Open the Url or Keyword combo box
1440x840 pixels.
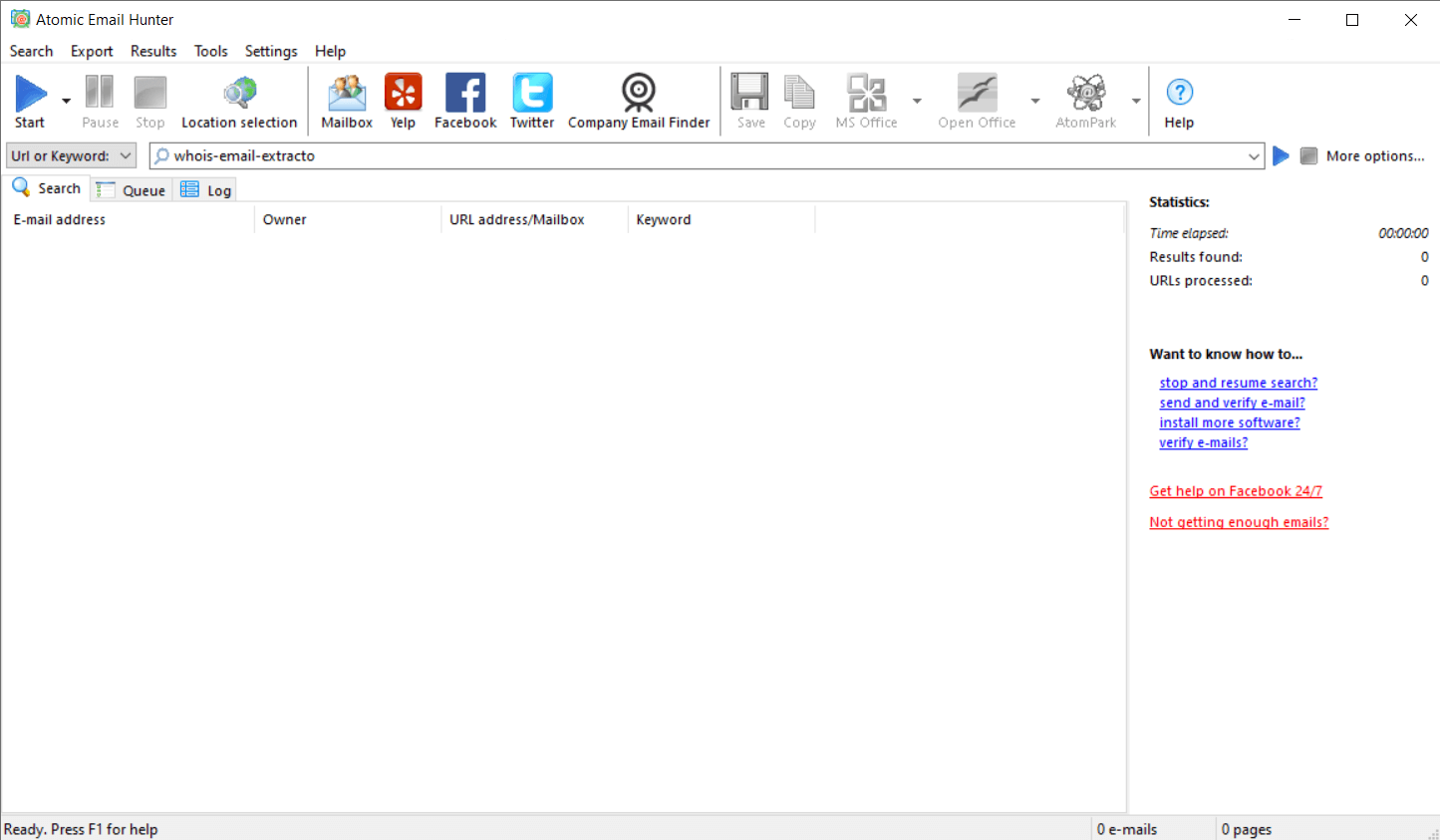[x=71, y=155]
